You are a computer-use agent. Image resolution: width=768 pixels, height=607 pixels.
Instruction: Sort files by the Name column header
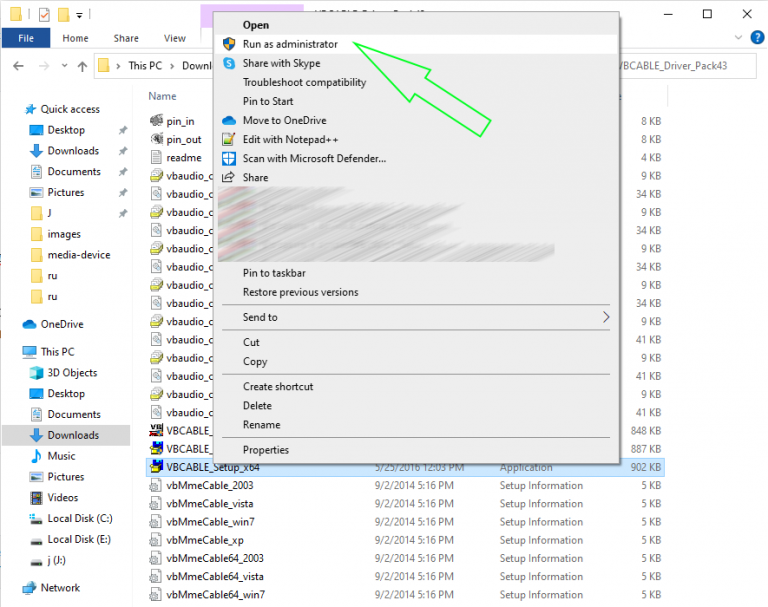click(162, 96)
